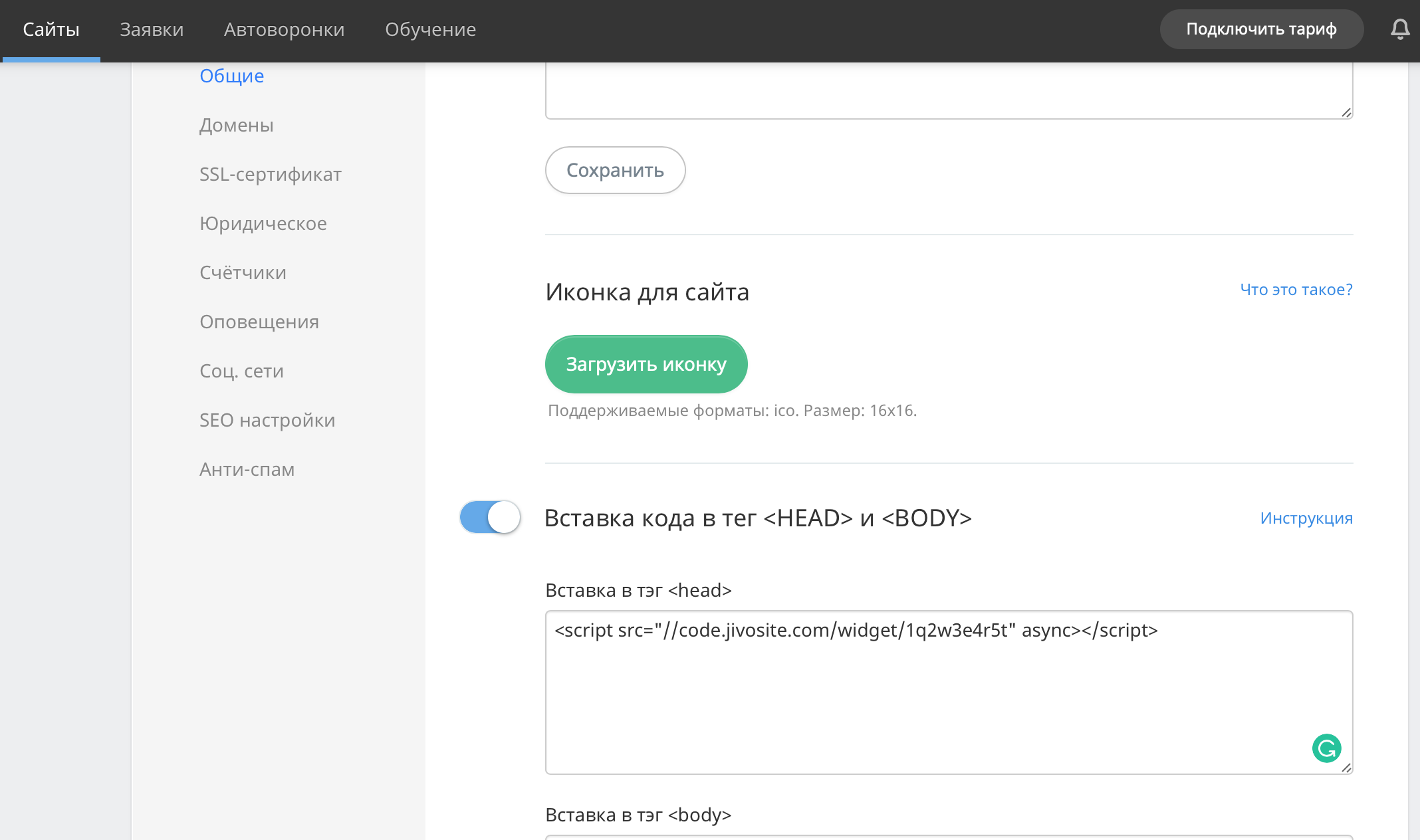The height and width of the screenshot is (840, 1420).
Task: Open the Заявки tab
Action: tap(152, 29)
